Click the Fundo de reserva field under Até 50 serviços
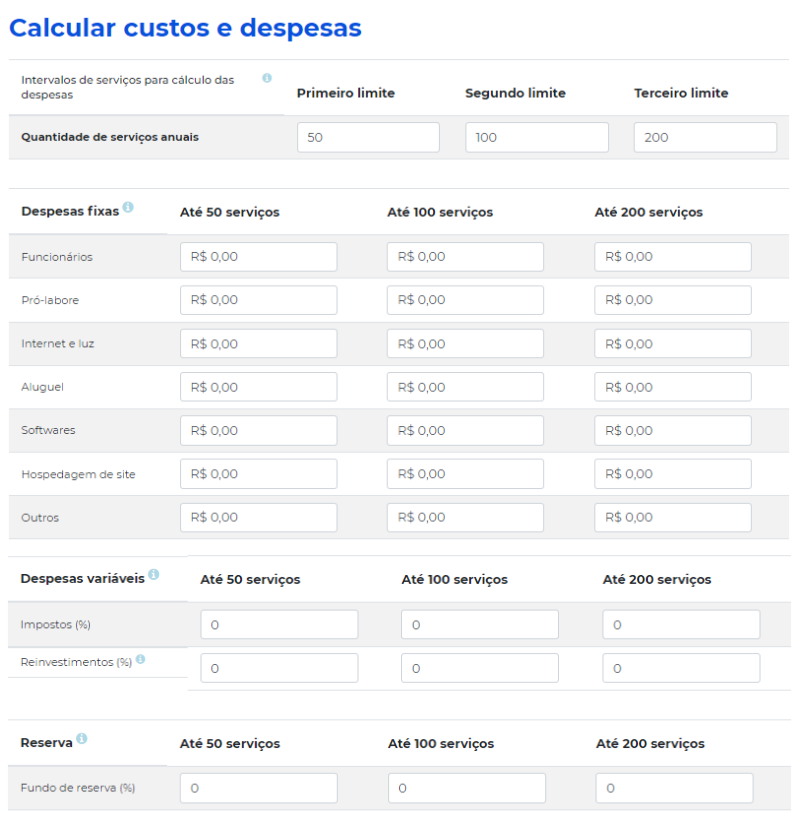Screen dimensions: 800x818 [258, 788]
